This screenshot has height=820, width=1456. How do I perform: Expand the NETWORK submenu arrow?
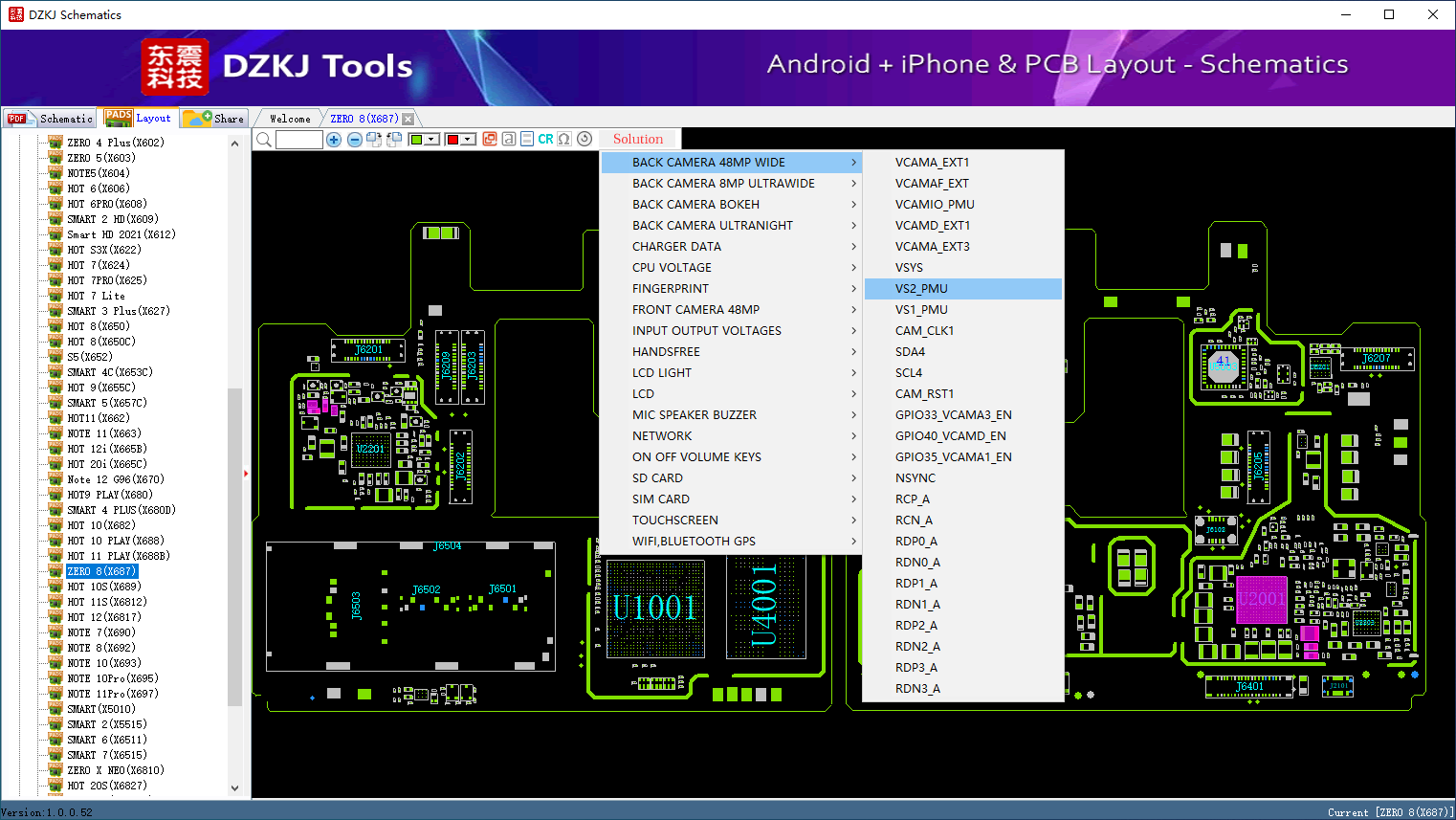coord(853,436)
